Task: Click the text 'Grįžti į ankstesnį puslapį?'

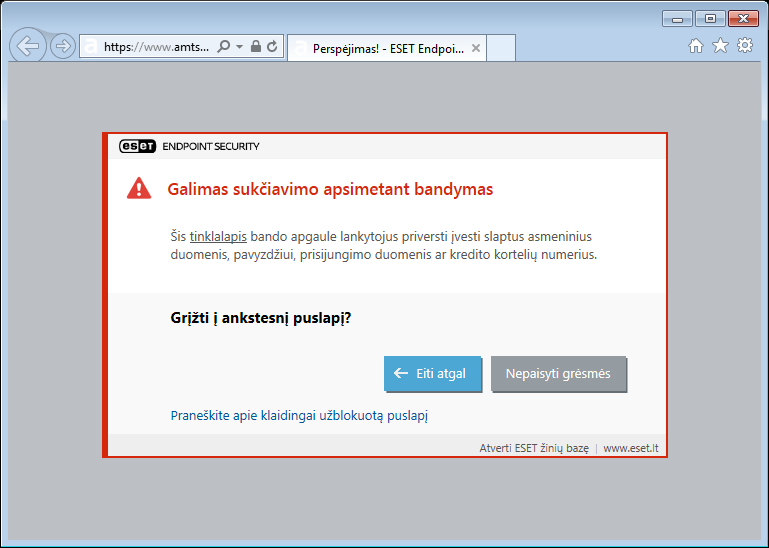Action: [x=261, y=318]
